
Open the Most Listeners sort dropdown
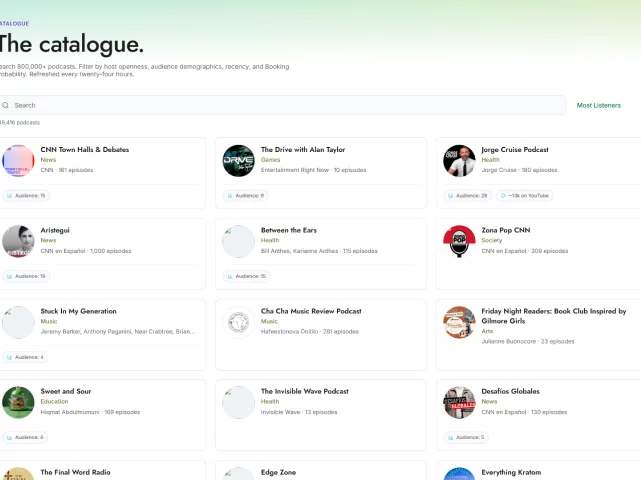[x=598, y=105]
